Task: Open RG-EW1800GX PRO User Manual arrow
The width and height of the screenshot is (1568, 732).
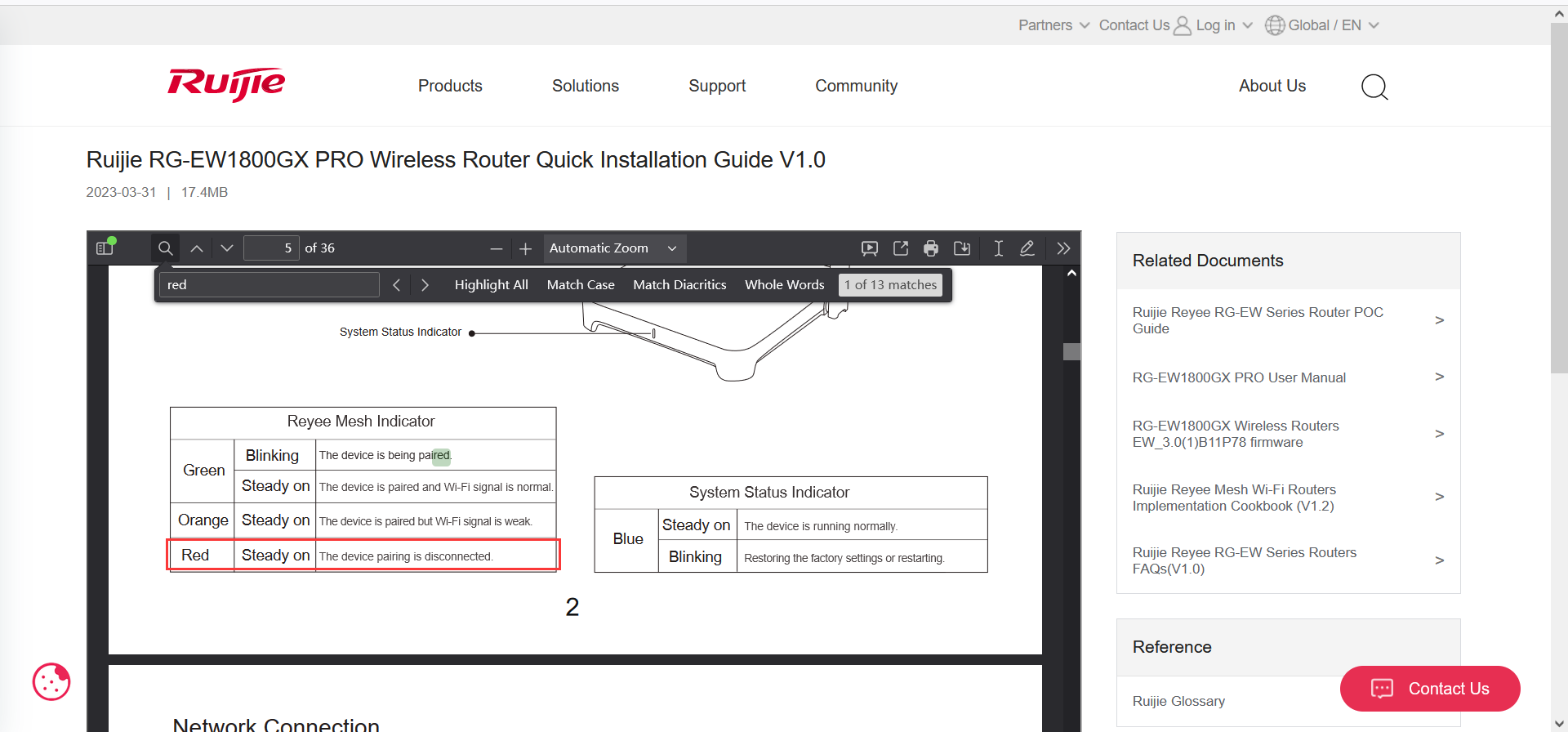Action: click(x=1440, y=377)
